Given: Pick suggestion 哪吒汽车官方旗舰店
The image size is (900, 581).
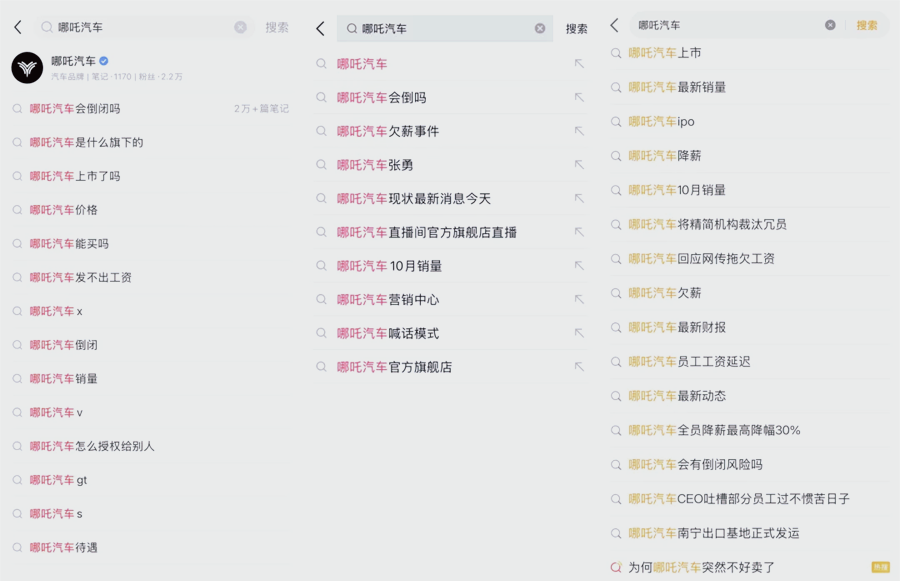Looking at the screenshot, I should [394, 367].
